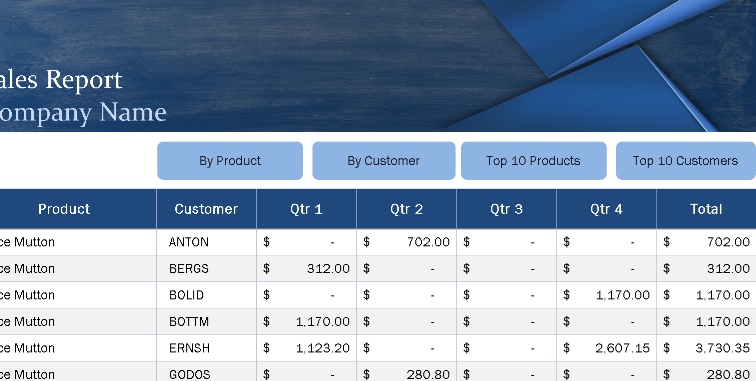Click ERNSH's Qtr 1 value 1,123.20
This screenshot has height=381, width=756.
[x=306, y=348]
